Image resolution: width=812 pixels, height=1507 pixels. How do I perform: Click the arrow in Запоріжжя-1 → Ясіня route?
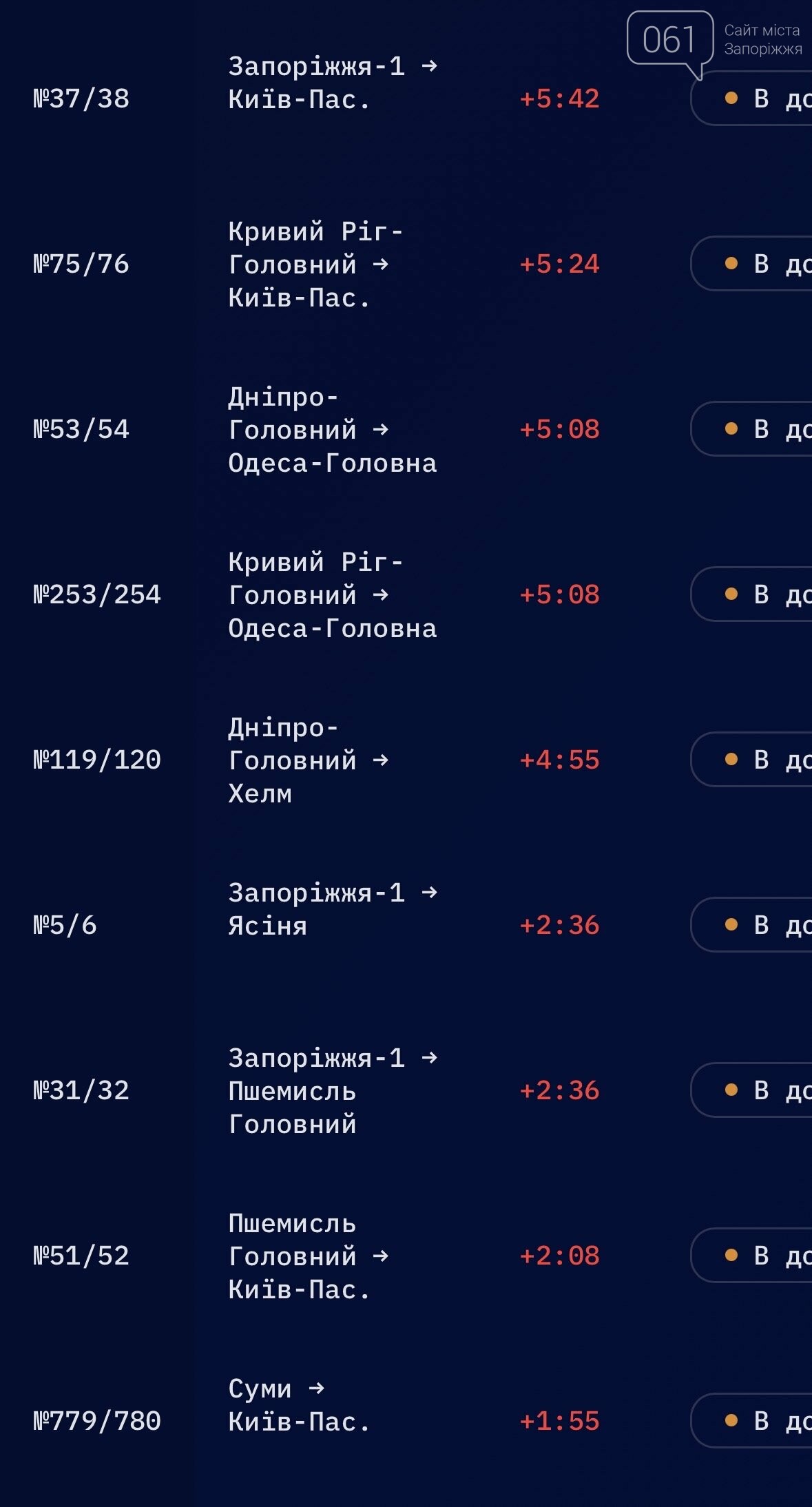tap(429, 893)
